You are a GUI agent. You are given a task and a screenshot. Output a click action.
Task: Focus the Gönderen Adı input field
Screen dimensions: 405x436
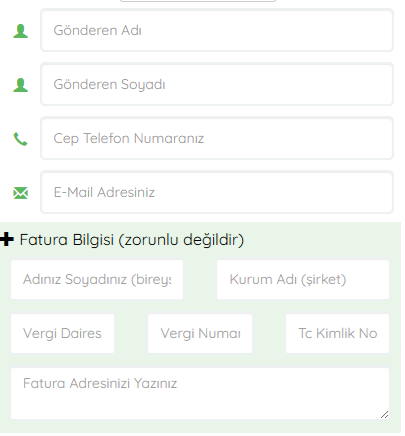point(217,30)
